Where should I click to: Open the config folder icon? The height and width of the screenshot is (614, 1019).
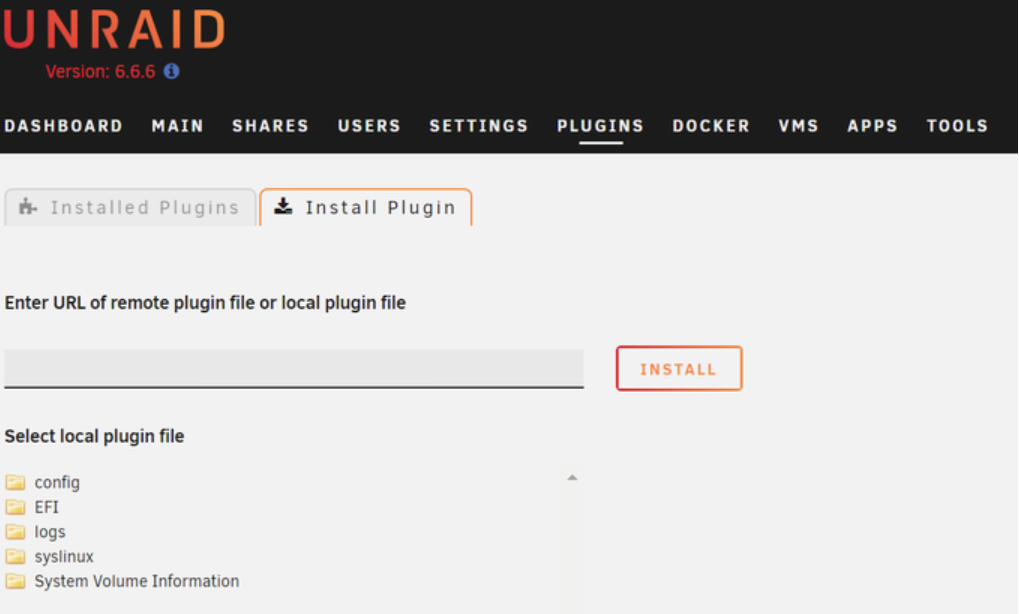(x=15, y=483)
